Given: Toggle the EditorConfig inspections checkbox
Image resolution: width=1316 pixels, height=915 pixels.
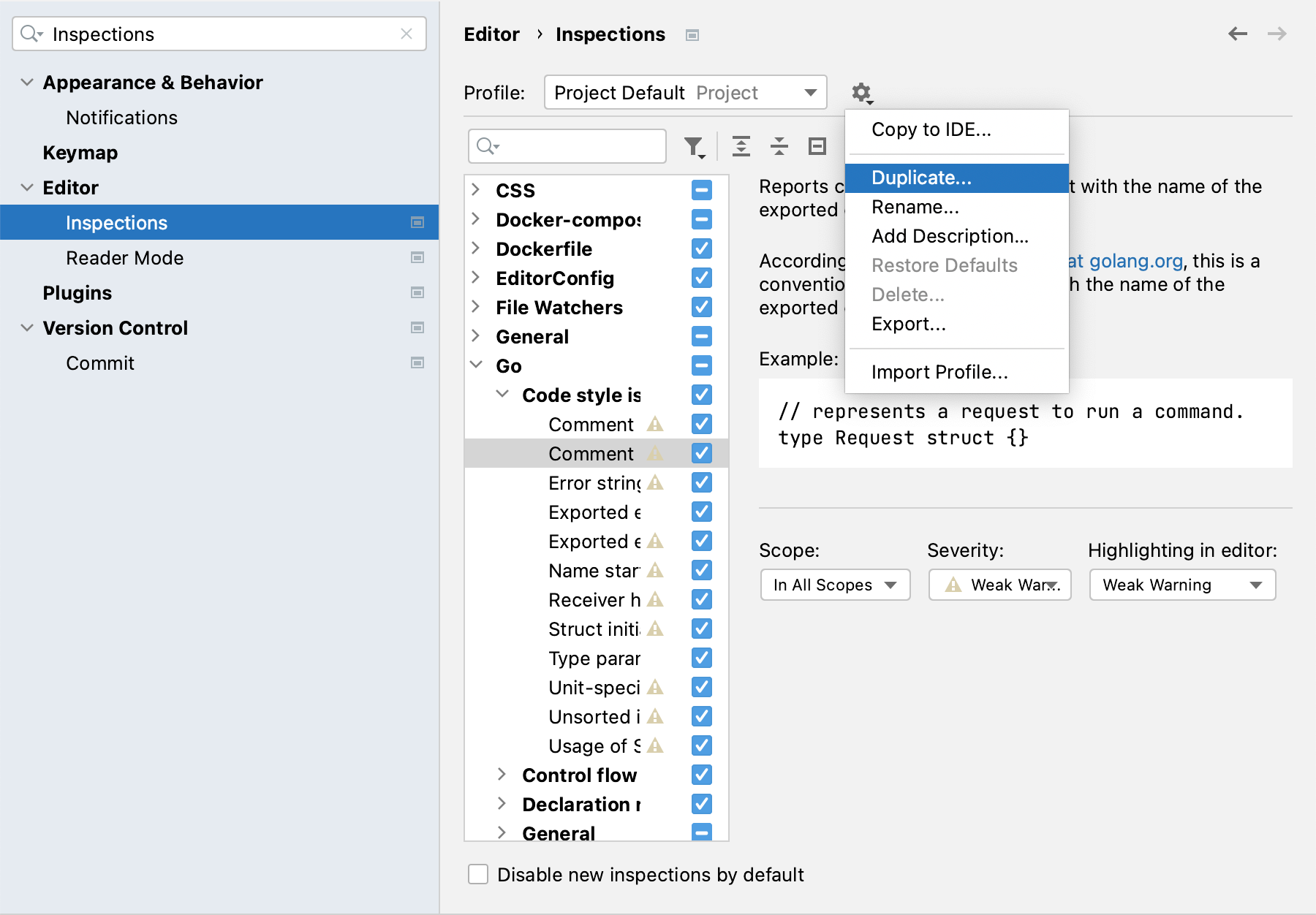Looking at the screenshot, I should 702,278.
